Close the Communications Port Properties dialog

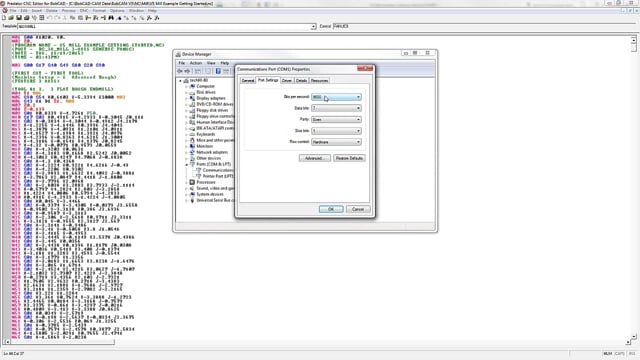(x=365, y=69)
